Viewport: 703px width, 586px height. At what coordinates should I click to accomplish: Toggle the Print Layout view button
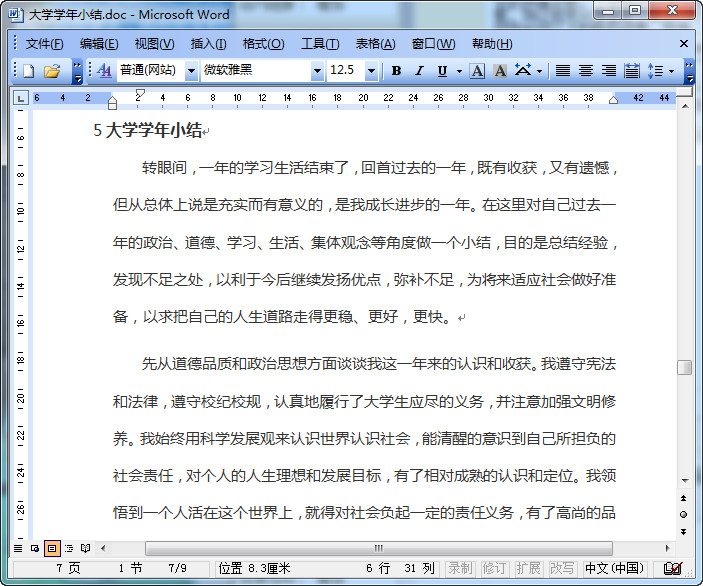click(52, 548)
